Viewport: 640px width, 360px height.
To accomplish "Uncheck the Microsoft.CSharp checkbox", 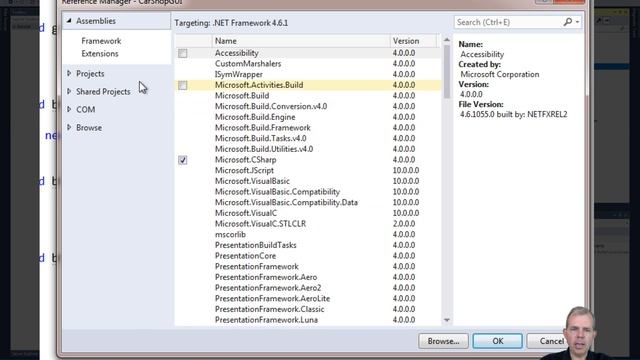I will [182, 160].
